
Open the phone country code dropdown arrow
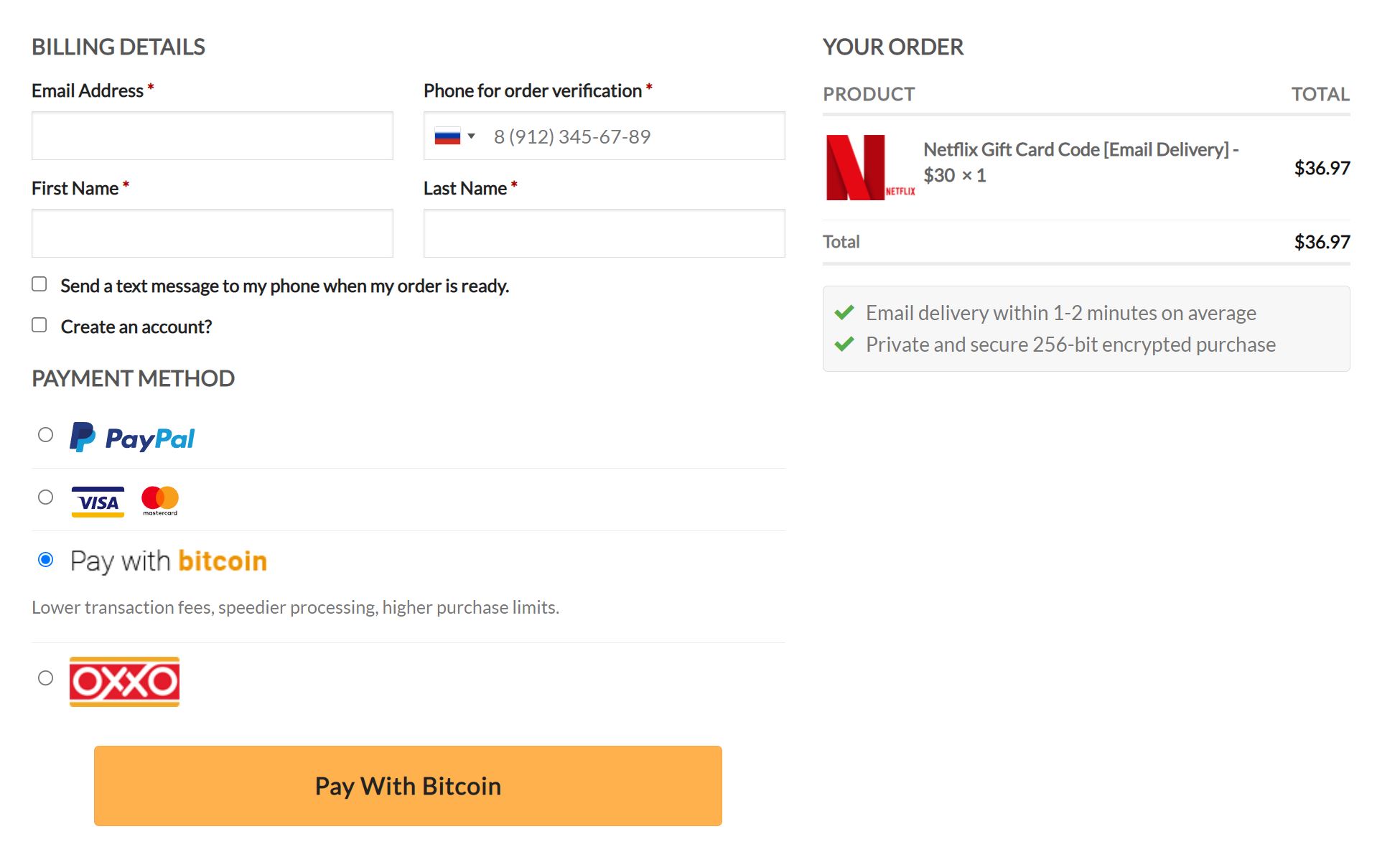[x=472, y=136]
